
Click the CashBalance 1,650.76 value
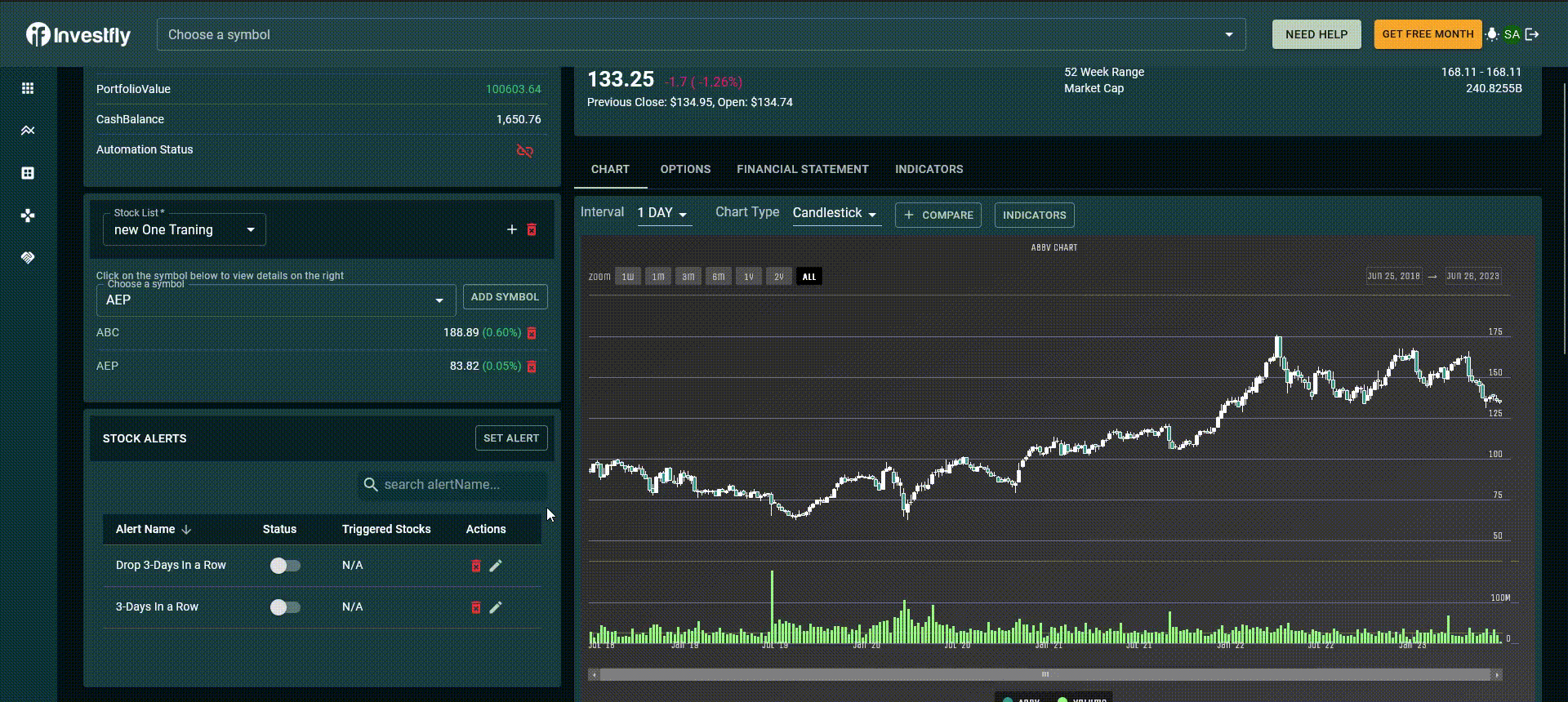point(519,119)
